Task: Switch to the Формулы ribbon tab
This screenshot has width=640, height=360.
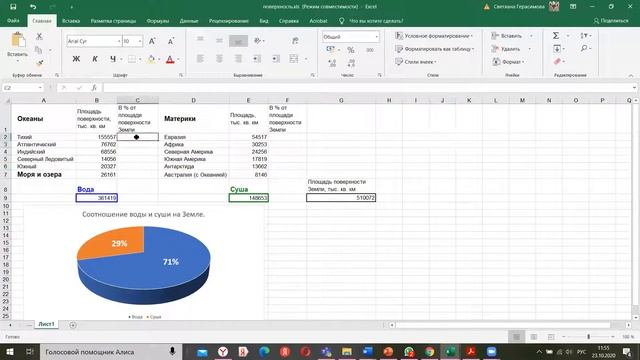Action: pyautogui.click(x=158, y=21)
